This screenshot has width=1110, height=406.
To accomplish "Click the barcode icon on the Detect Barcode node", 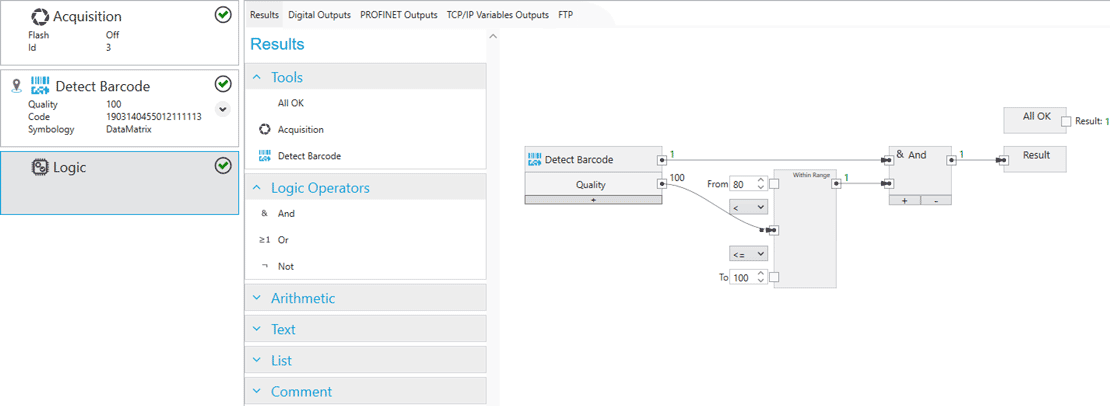I will point(535,159).
